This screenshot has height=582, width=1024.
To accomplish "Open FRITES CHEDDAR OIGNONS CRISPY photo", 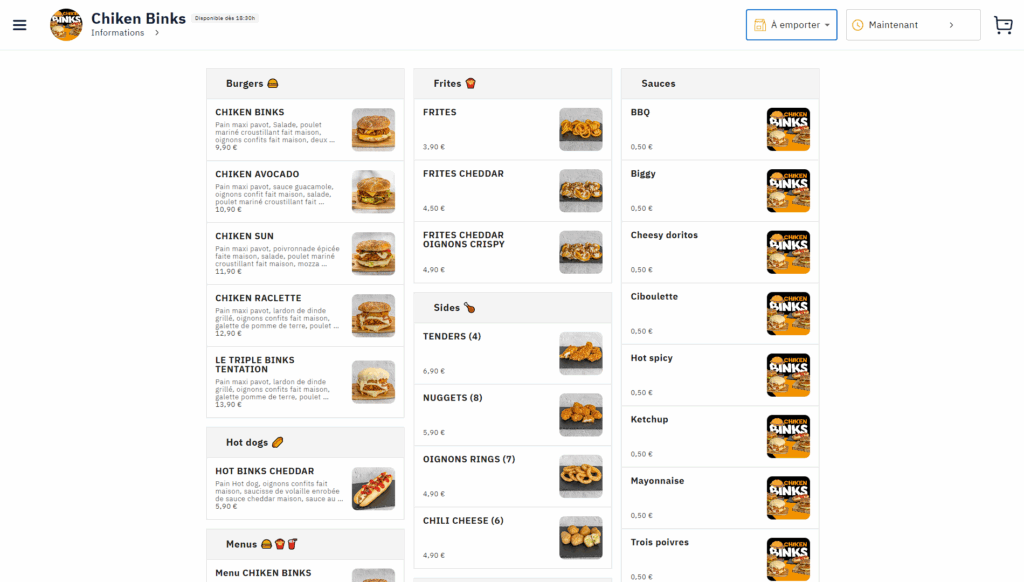I will 581,252.
